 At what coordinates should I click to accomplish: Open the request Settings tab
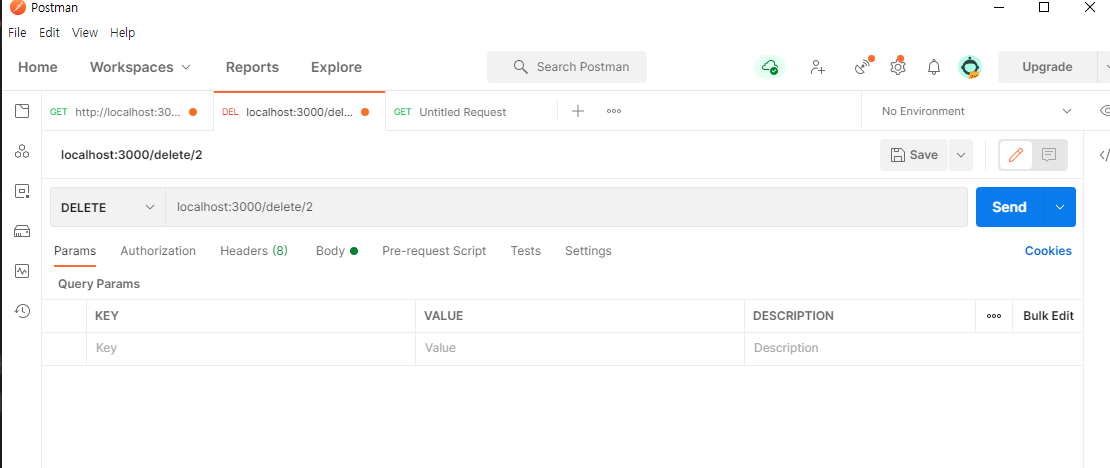coord(588,251)
